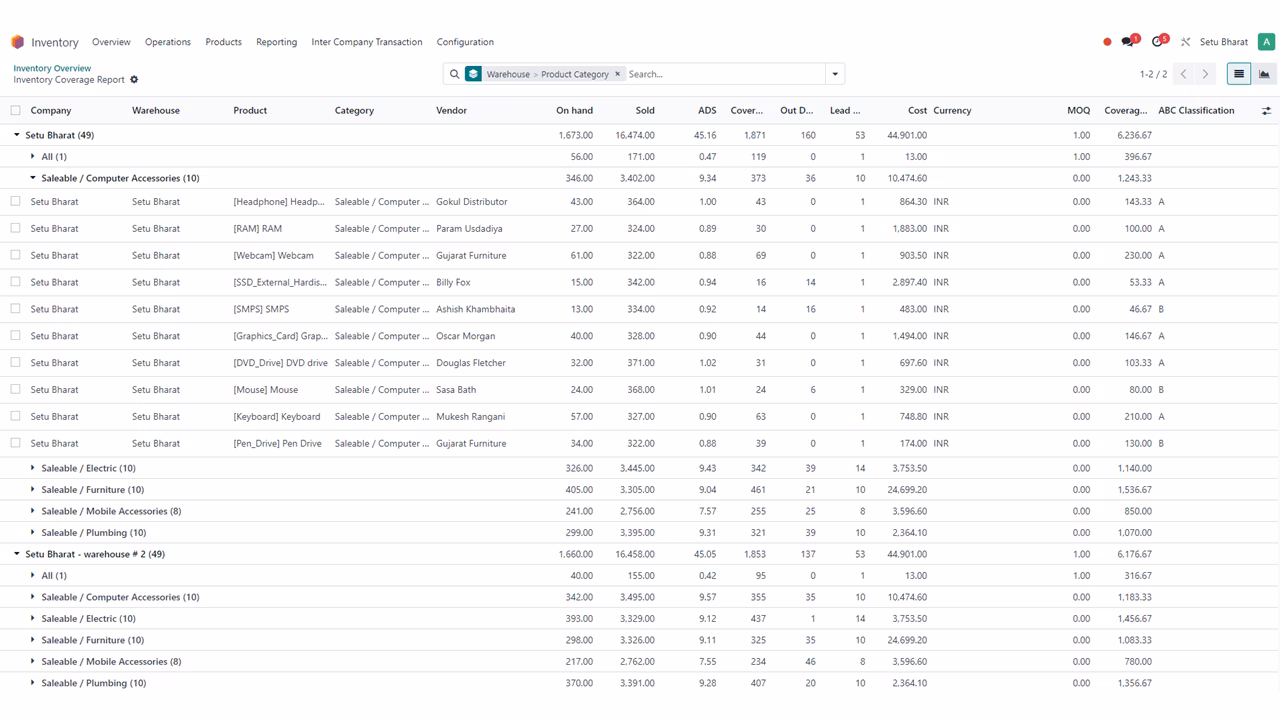1280x720 pixels.
Task: Click in the Search field
Action: pos(725,74)
